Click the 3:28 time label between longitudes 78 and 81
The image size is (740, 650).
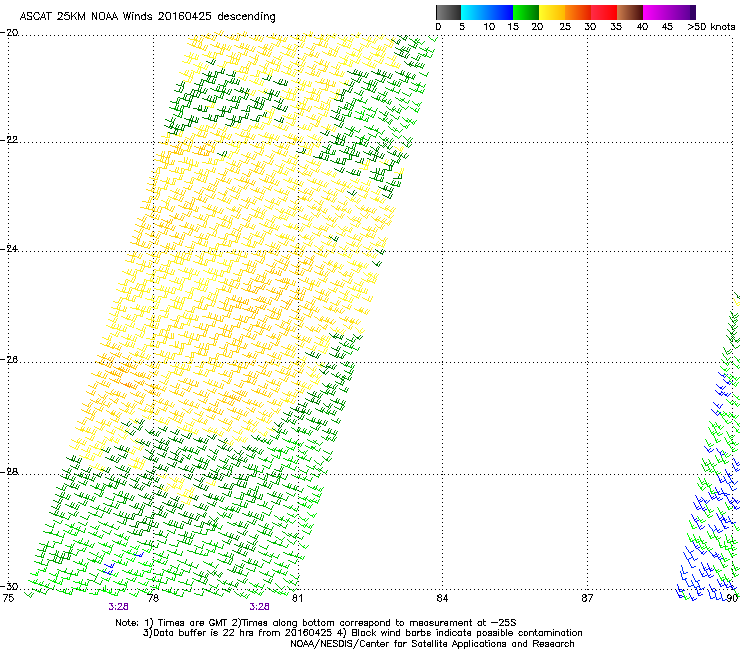tap(260, 607)
